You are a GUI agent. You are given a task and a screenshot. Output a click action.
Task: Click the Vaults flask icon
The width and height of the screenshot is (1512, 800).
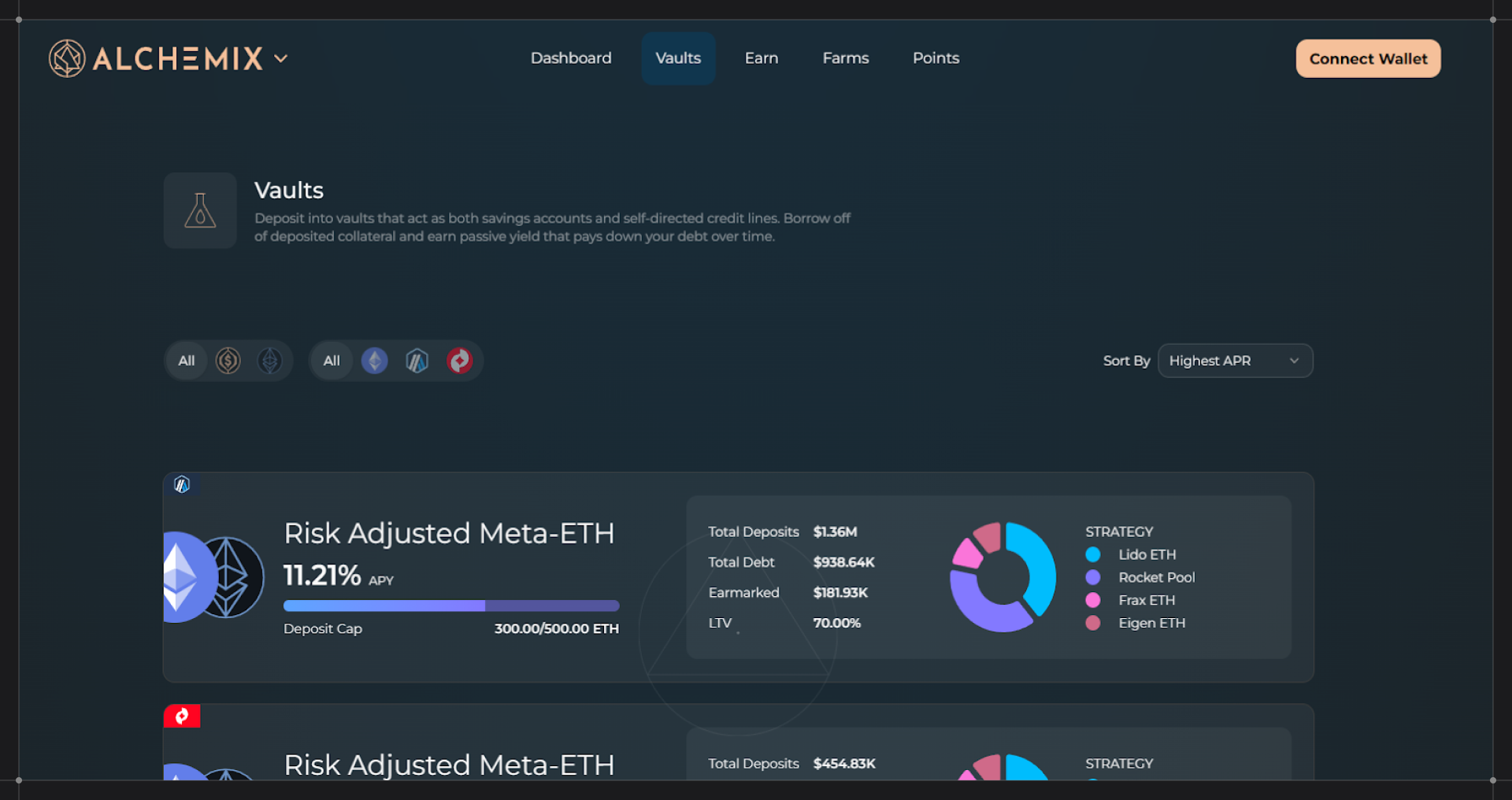(x=200, y=211)
